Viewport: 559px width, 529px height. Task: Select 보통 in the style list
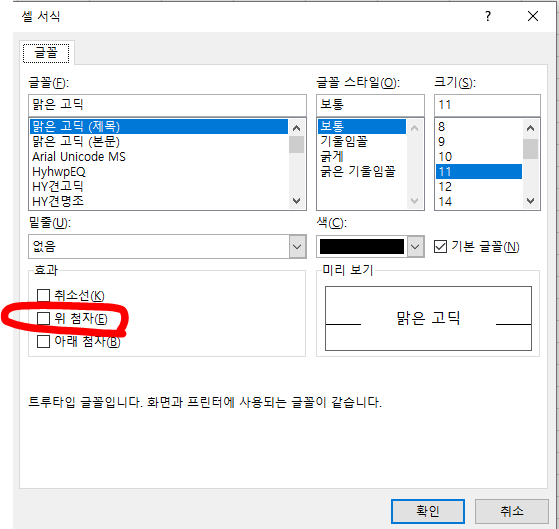361,127
